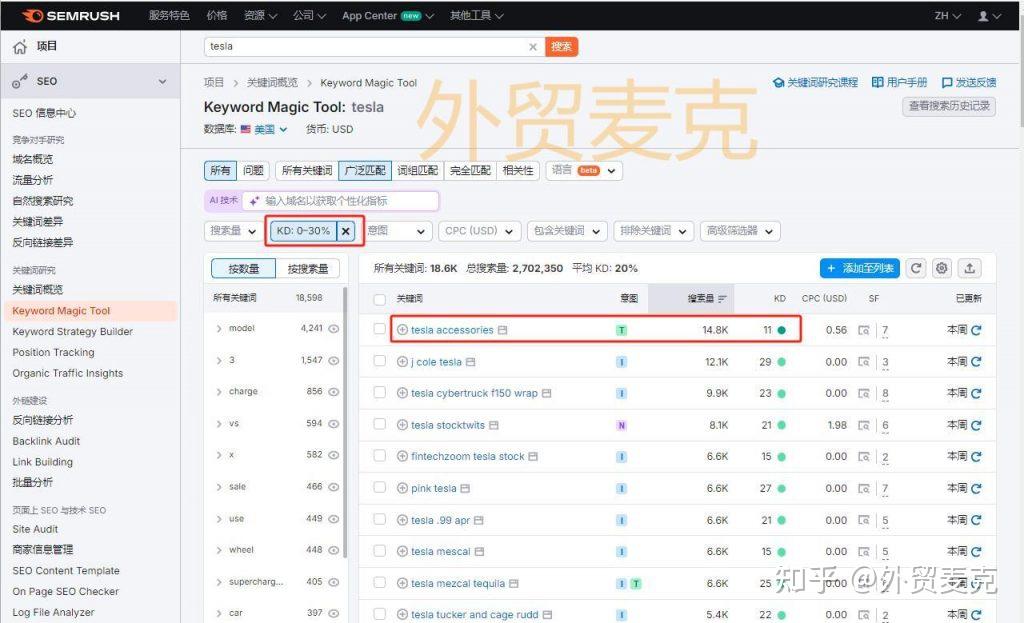The height and width of the screenshot is (623, 1024).
Task: Click the SERP page icon after tesla mescal
Action: tap(479, 552)
